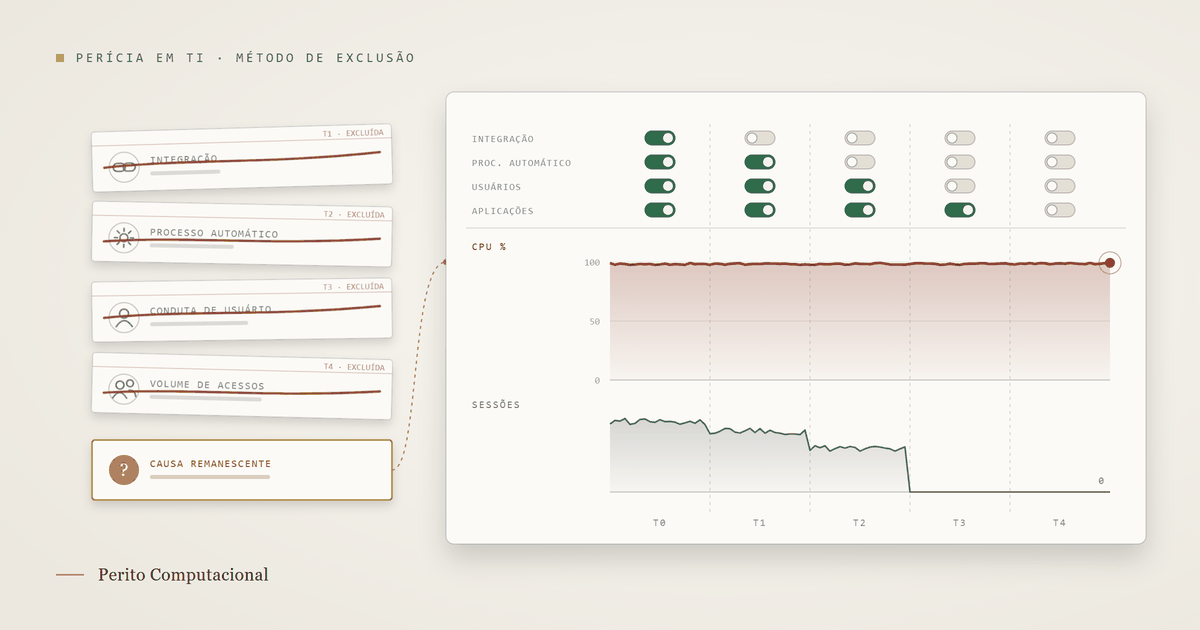
Task: Click the "T4 · EXCLUÍDA" tag
Action: 353,367
